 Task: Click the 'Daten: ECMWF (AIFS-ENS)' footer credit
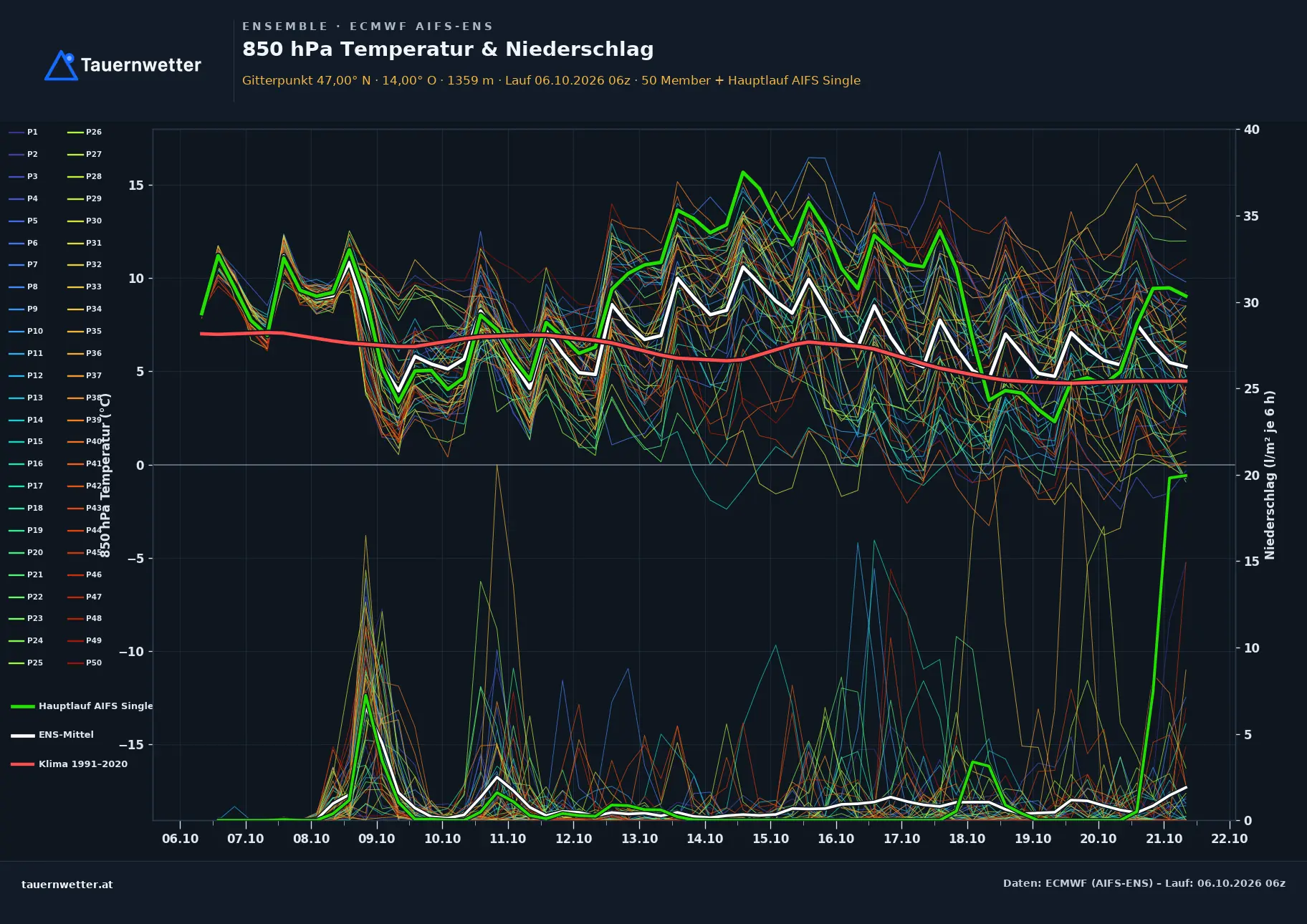[x=1144, y=883]
